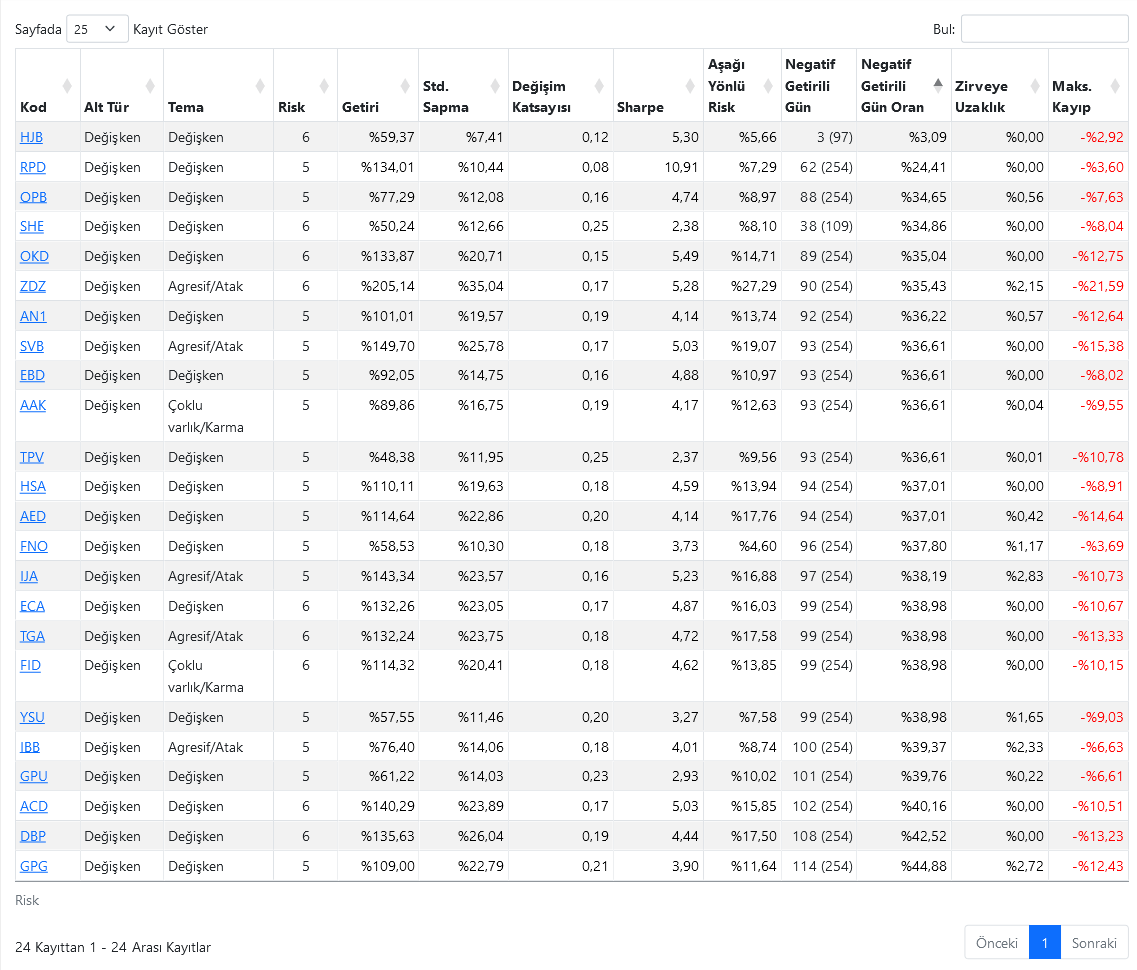Open the GPG fund link

34,866
